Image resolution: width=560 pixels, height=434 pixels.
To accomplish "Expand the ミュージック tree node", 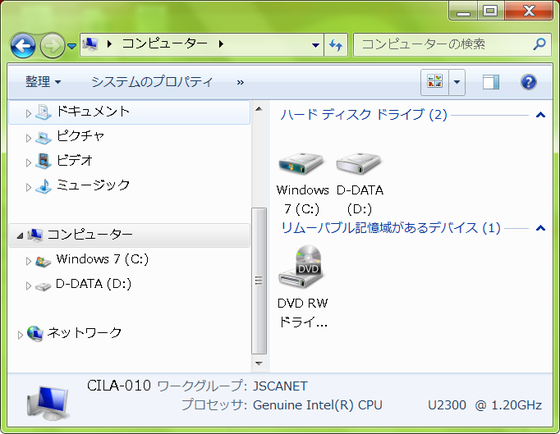I will pos(28,187).
